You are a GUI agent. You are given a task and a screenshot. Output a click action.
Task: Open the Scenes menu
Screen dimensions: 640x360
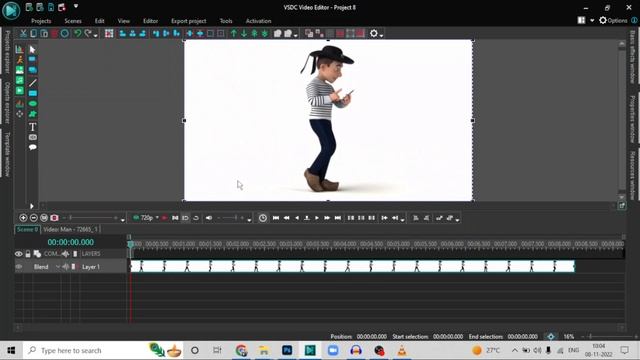coord(73,21)
